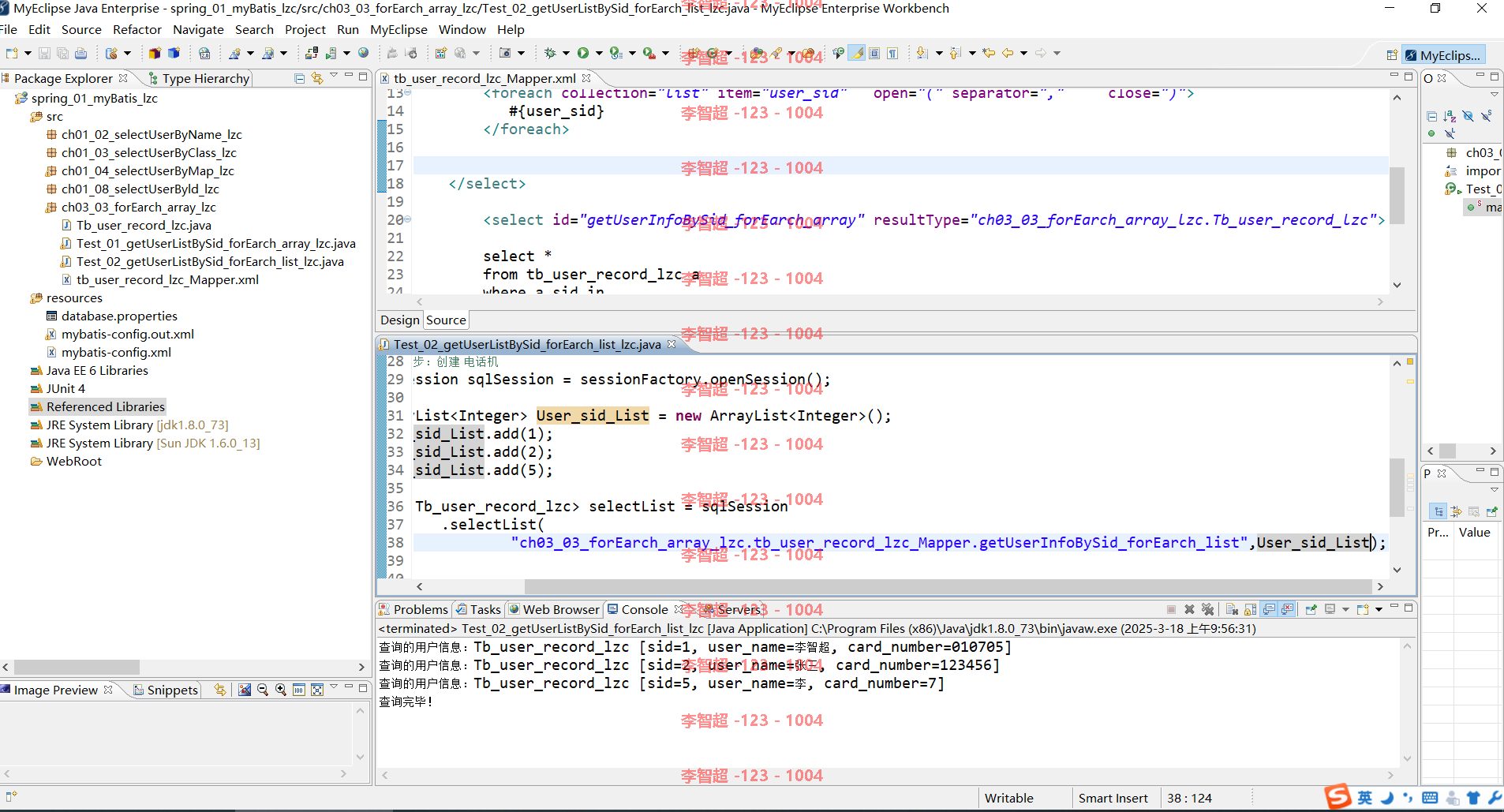Click Previous Annotation toolbar icon

pyautogui.click(x=955, y=53)
